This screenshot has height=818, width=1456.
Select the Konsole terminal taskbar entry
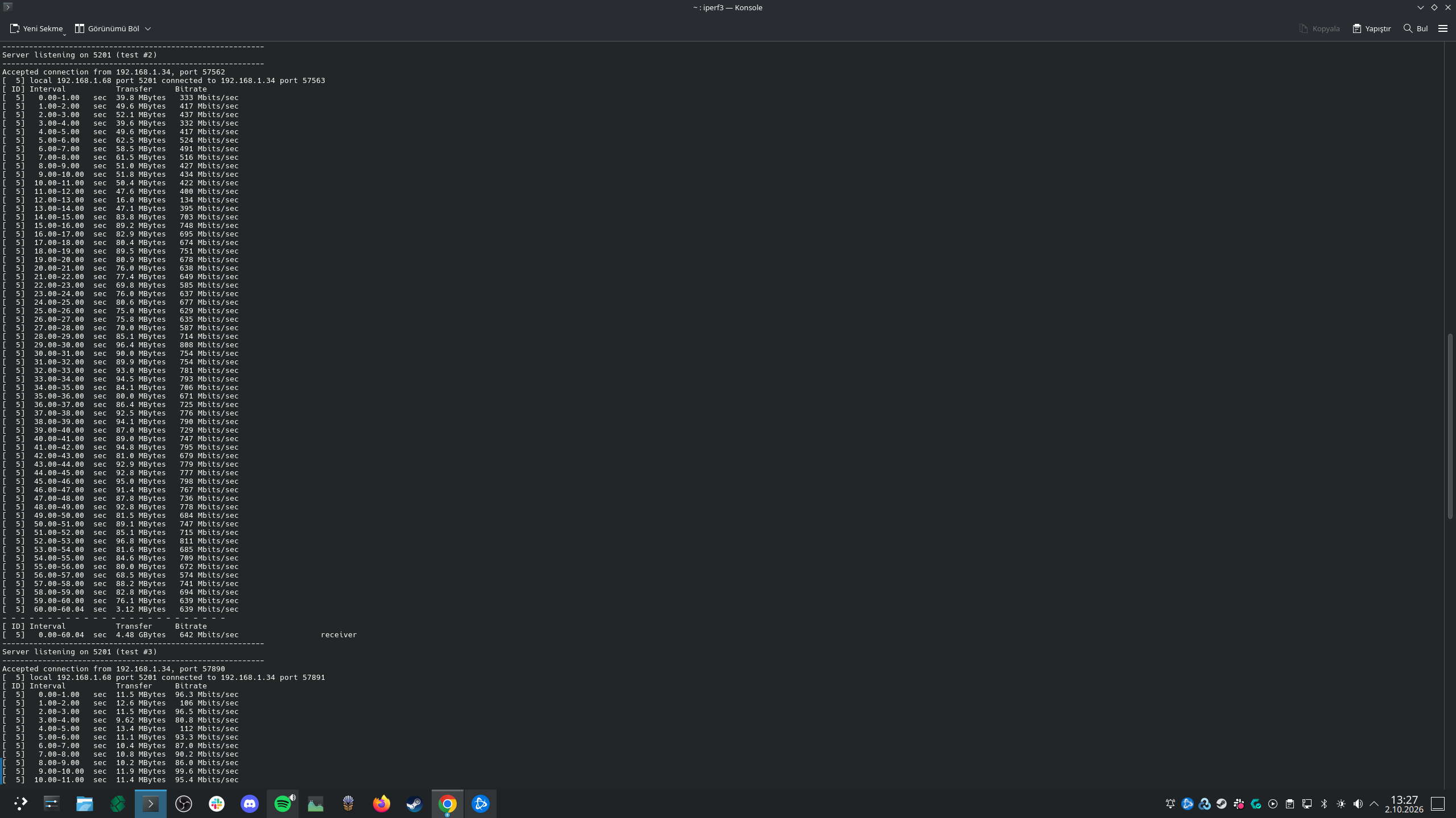tap(151, 803)
